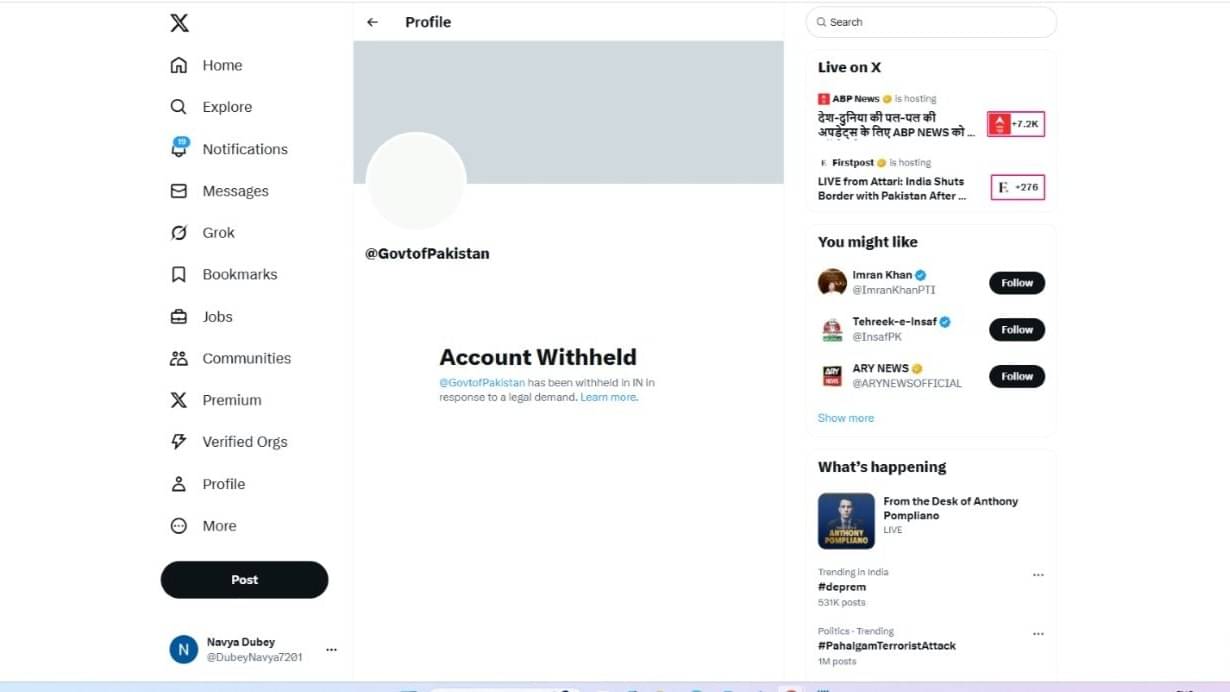Open more options for #deprem trend
Viewport: 1230px width, 692px height.
1037,574
